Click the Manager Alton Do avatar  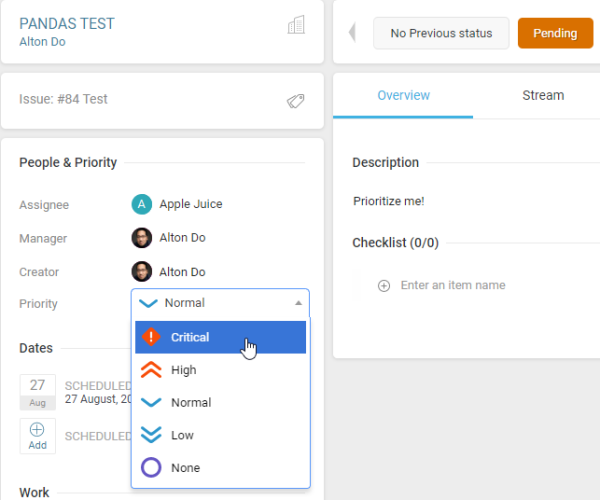point(142,238)
